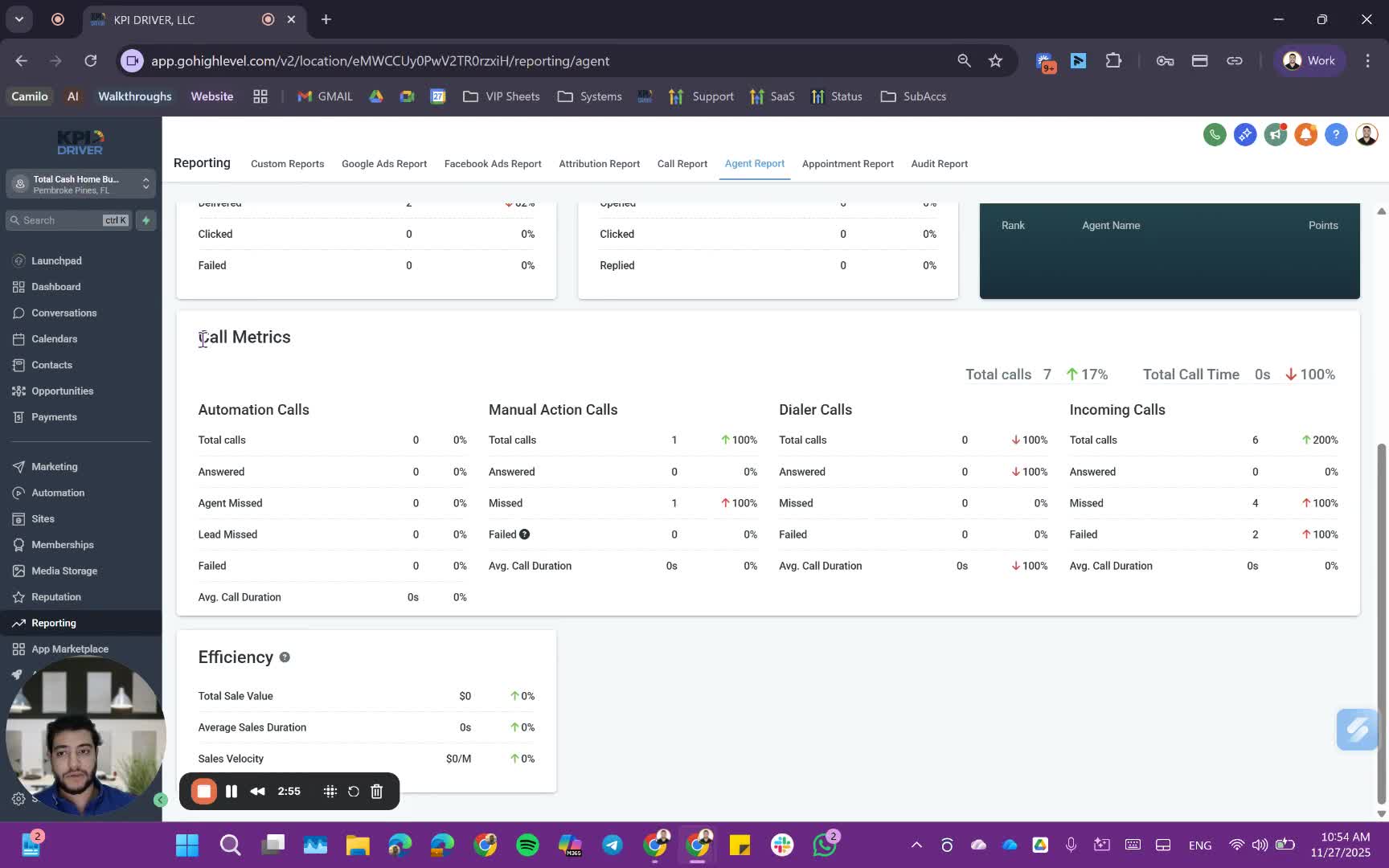Expand the VIP Sheets bookmark folder
1389x868 pixels.
pos(502,96)
